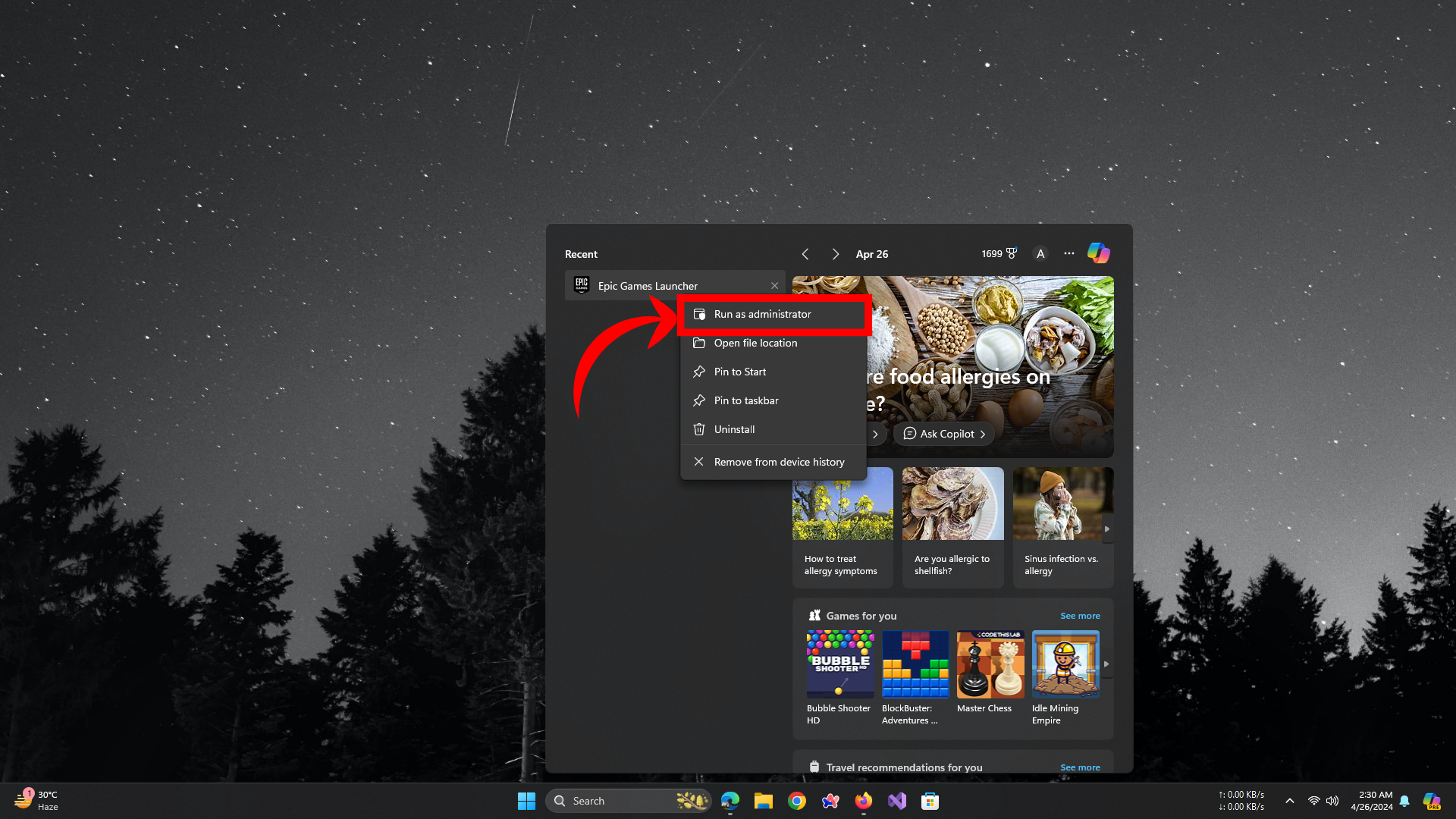The image size is (1456, 819).
Task: Click the rewards trophy points icon
Action: coord(1010,253)
